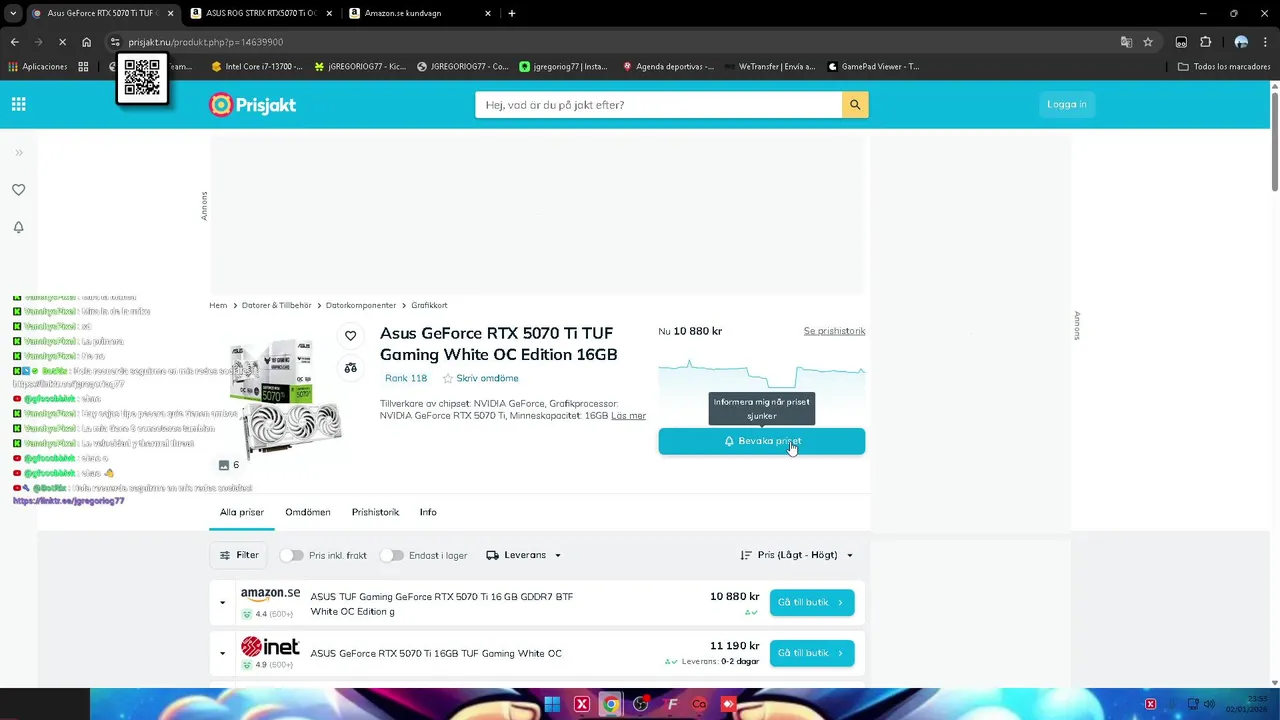Click Logga in button
The image size is (1280, 720).
[1066, 104]
